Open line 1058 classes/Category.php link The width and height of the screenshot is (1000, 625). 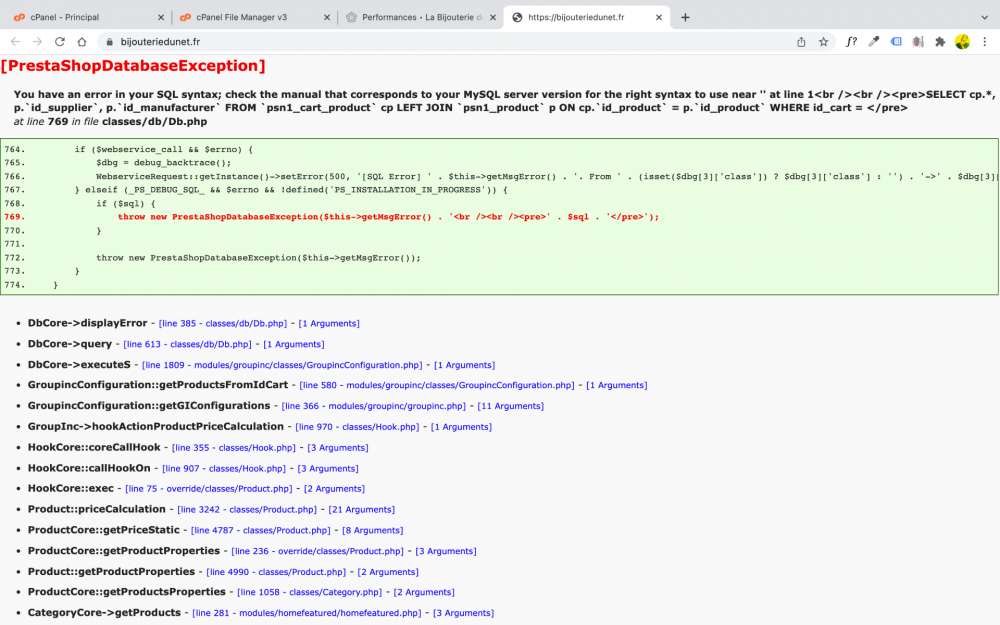(x=309, y=592)
